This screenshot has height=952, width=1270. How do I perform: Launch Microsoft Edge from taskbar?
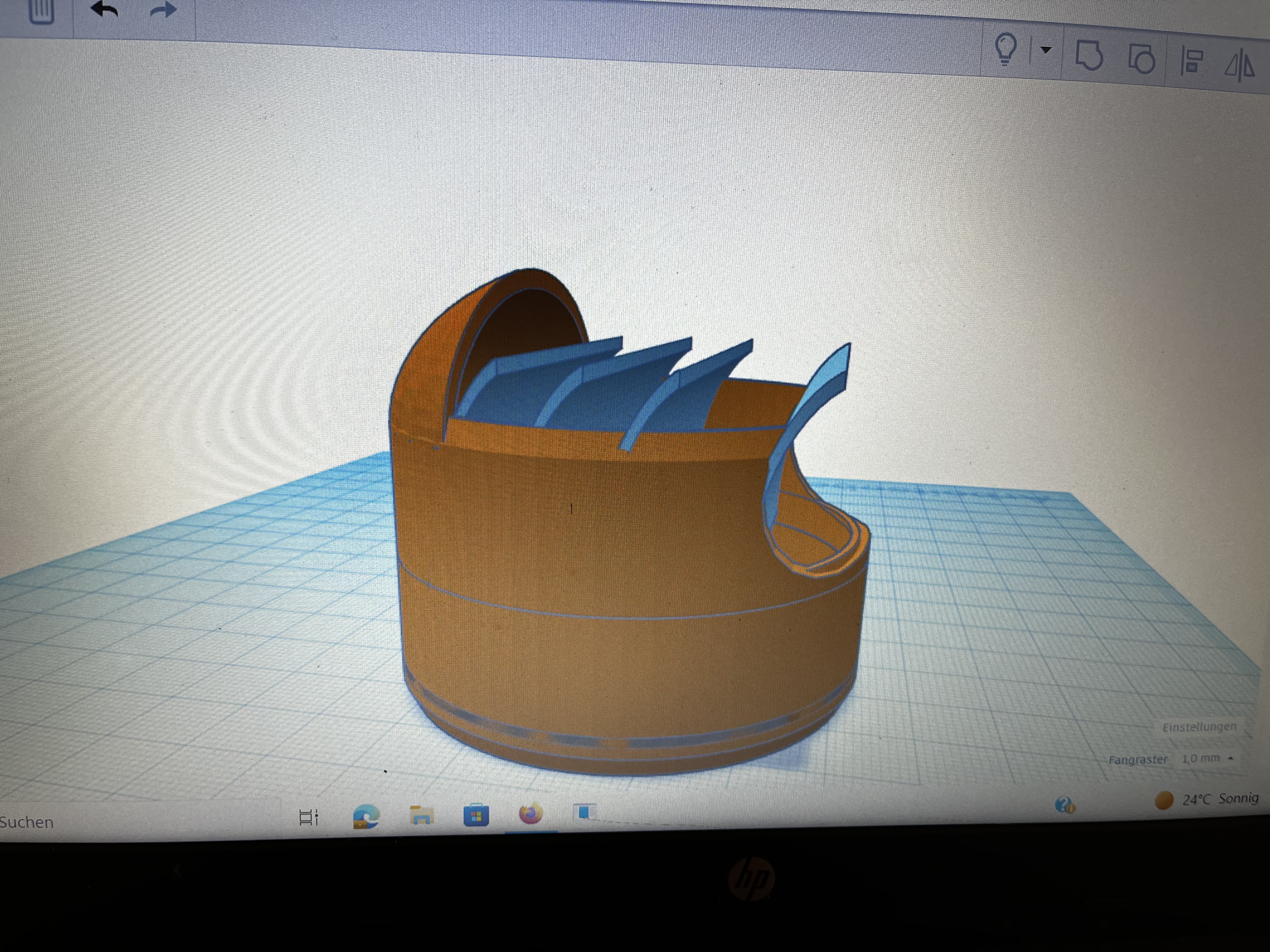[x=366, y=816]
